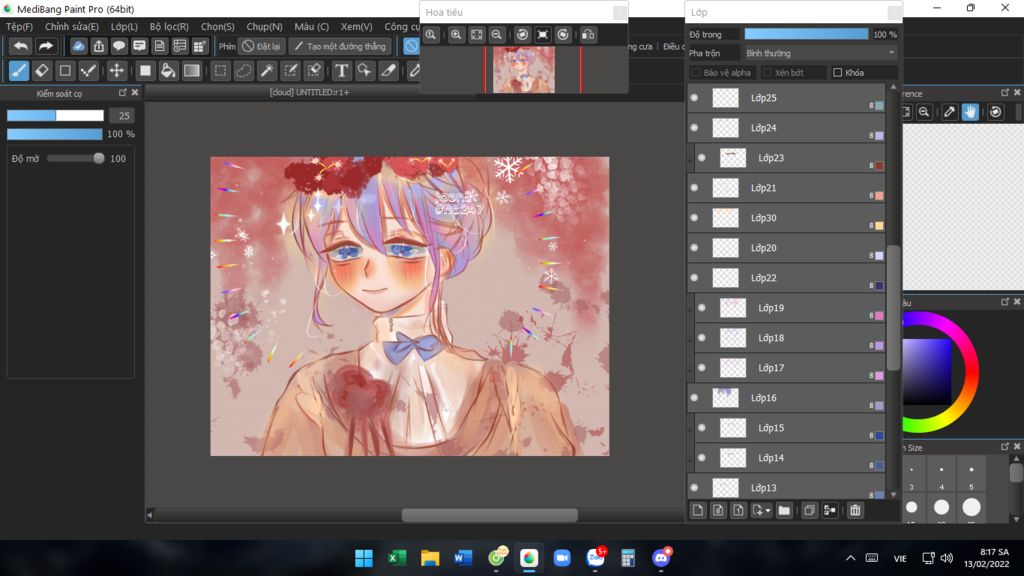Select the Eraser tool
The width and height of the screenshot is (1024, 576).
point(42,71)
